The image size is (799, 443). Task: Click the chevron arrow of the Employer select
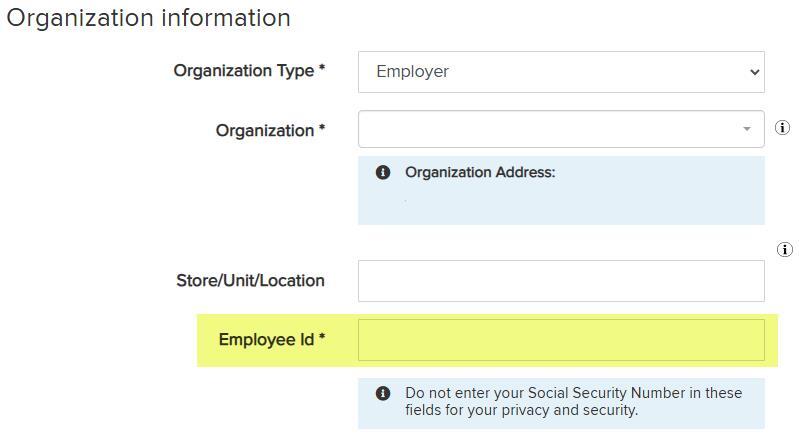(x=753, y=72)
